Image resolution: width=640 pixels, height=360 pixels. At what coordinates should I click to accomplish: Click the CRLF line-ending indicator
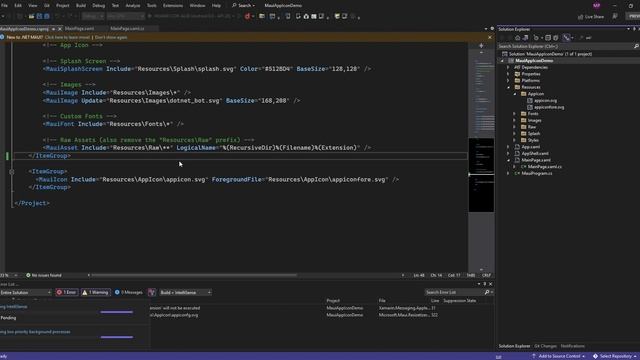[x=486, y=276]
